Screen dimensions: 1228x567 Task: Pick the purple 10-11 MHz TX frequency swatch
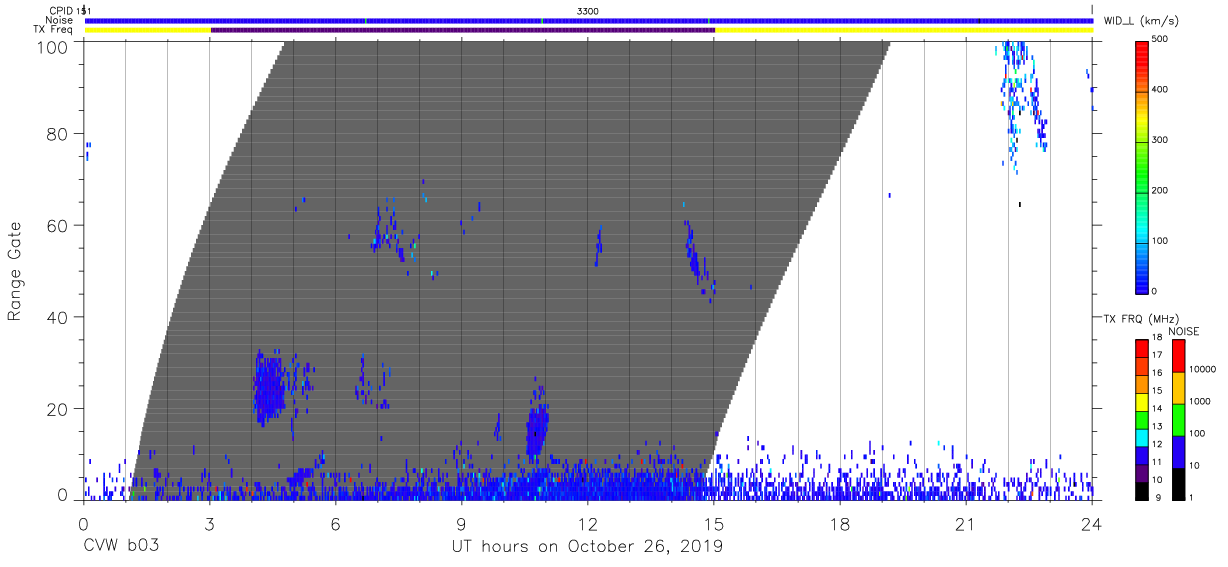(1140, 472)
